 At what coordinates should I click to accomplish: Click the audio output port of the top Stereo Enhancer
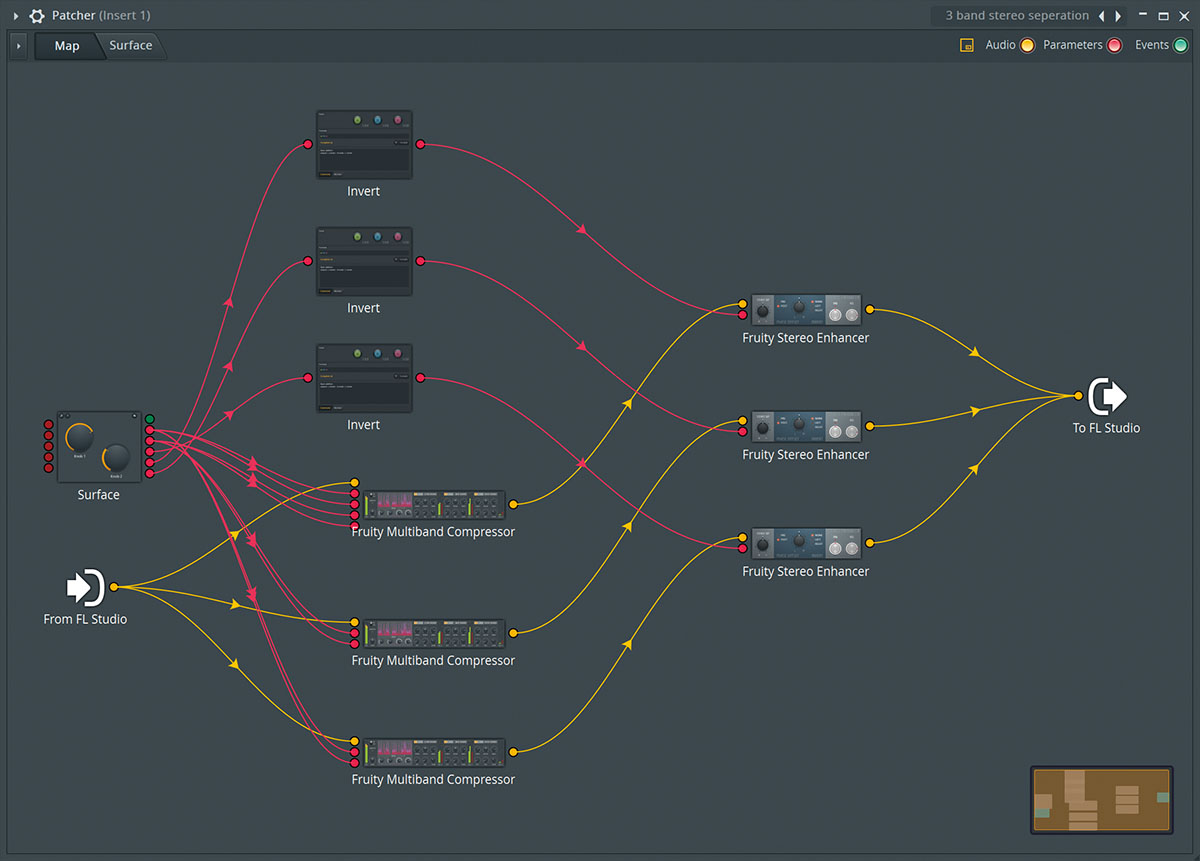tap(869, 310)
